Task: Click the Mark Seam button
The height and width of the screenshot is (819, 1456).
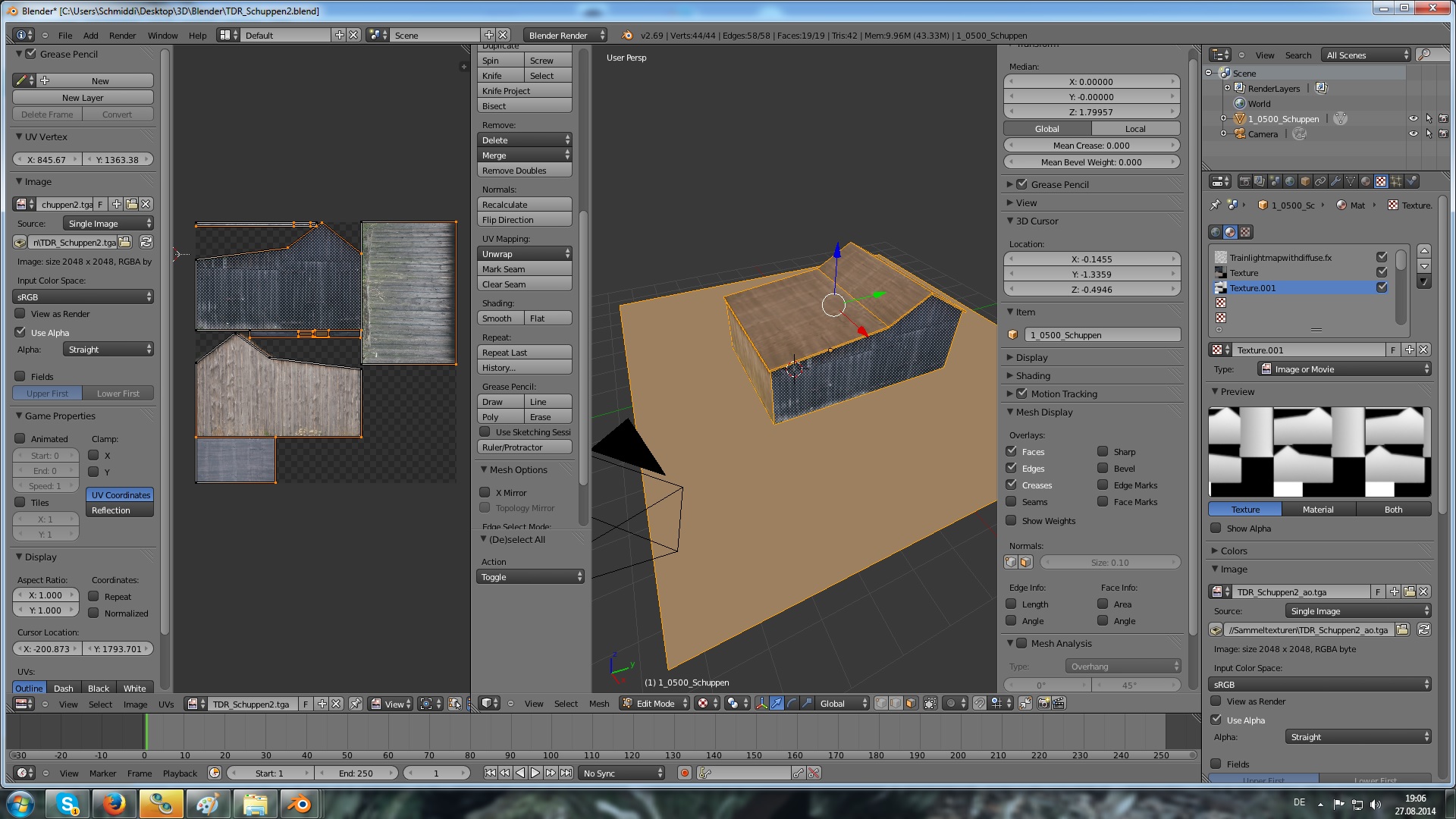Action: 524,269
